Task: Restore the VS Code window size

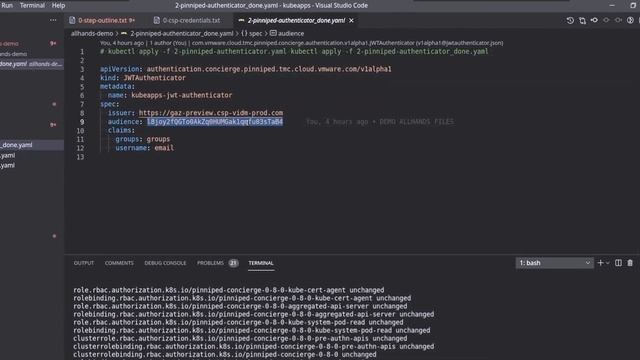Action: [633, 5]
